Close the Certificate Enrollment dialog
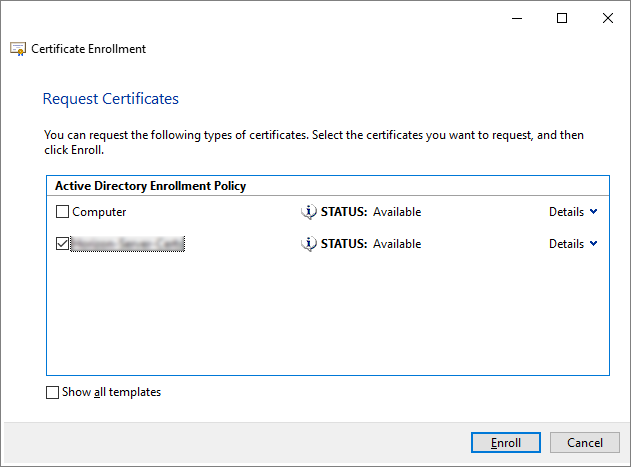 coord(607,18)
